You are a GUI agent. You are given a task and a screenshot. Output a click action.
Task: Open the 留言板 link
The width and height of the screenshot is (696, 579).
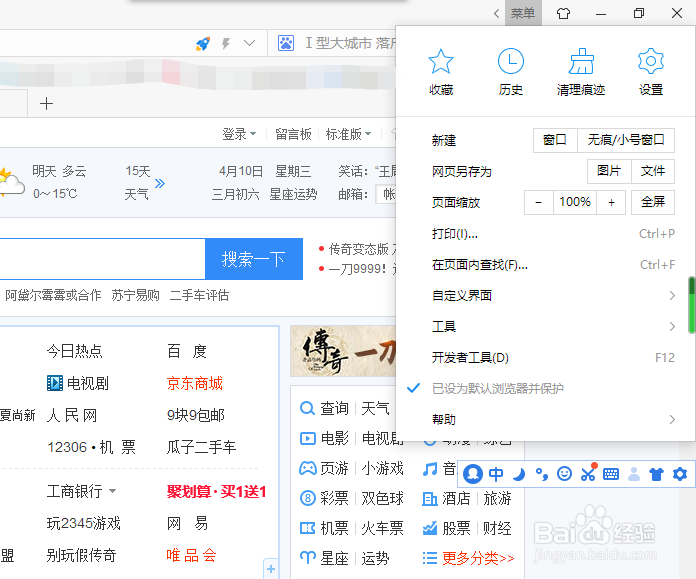(x=293, y=134)
